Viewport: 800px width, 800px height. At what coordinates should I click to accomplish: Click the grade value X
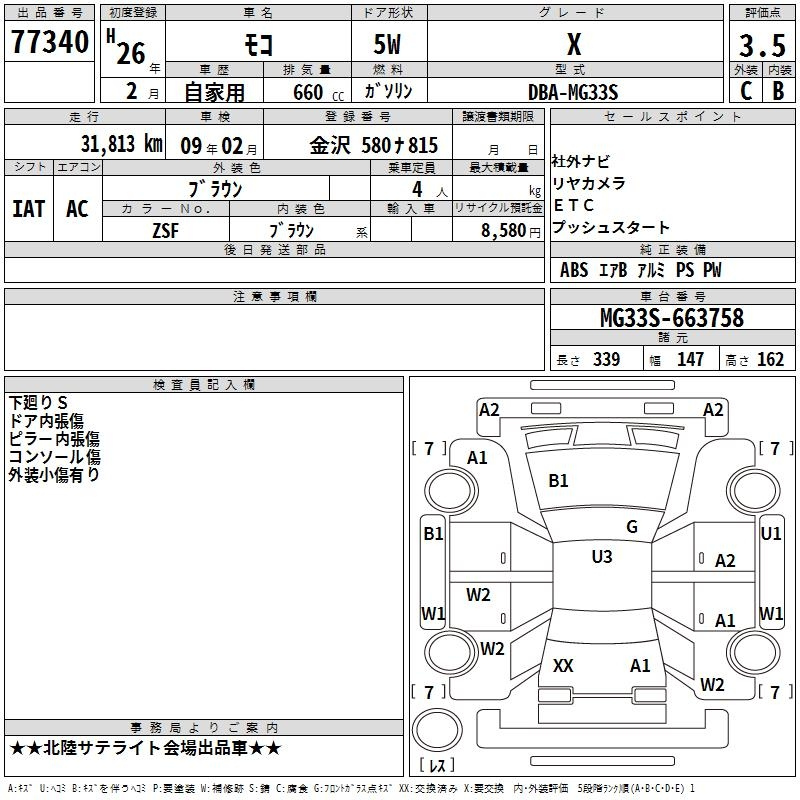pyautogui.click(x=574, y=44)
